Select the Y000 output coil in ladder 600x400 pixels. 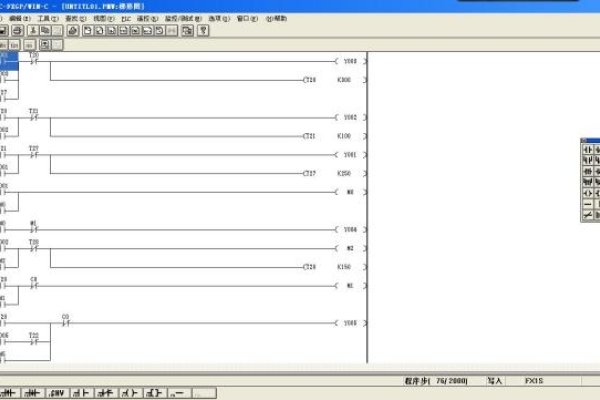click(x=350, y=61)
